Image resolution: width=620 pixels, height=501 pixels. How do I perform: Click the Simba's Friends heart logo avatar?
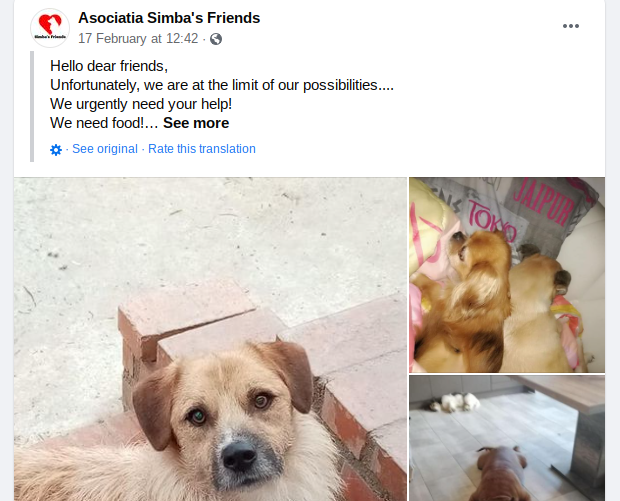[50, 28]
